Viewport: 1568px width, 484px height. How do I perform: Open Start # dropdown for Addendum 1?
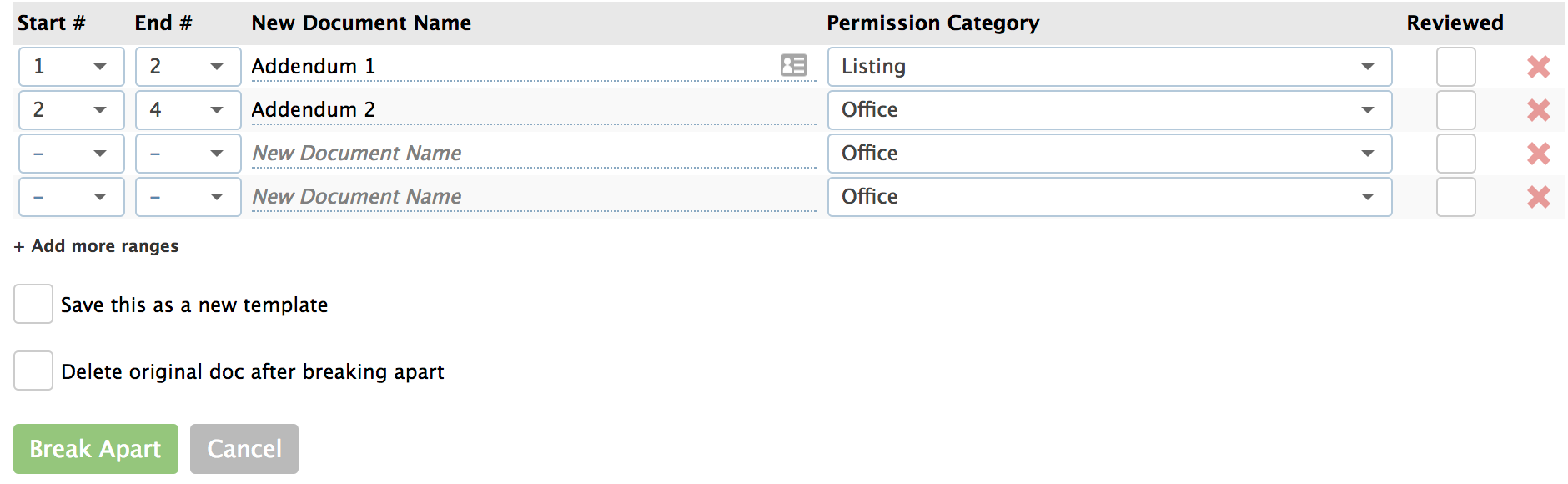tap(72, 67)
